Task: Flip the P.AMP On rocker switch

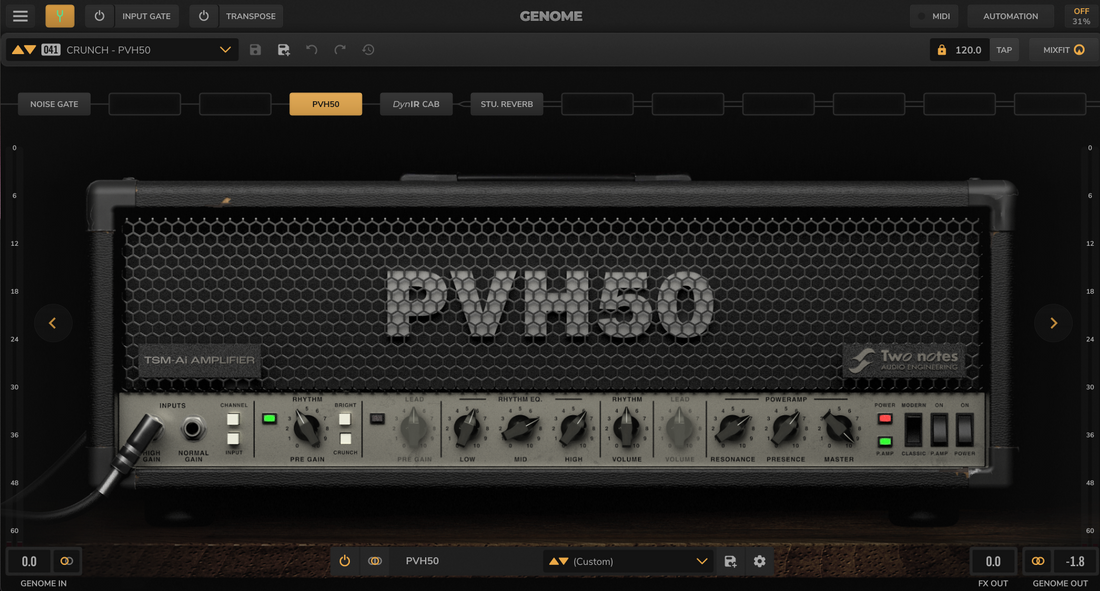Action: coord(939,430)
